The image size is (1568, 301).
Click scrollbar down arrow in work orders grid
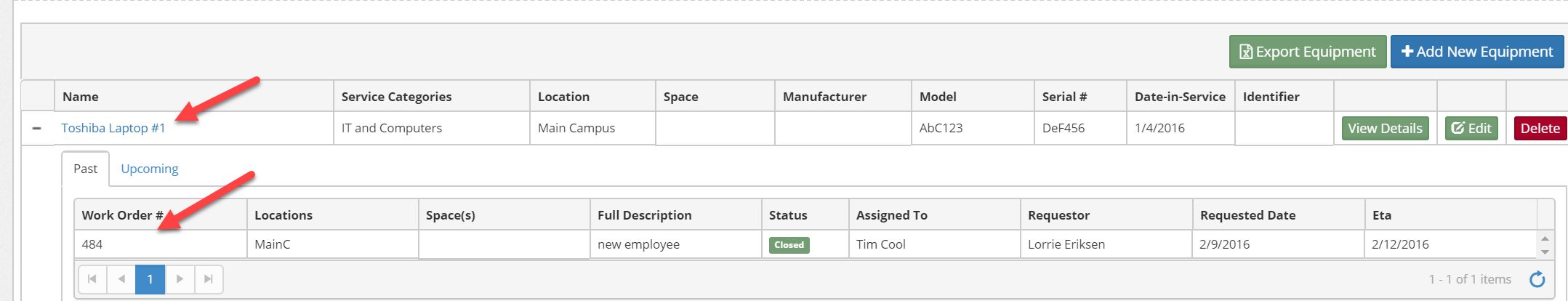pyautogui.click(x=1545, y=252)
